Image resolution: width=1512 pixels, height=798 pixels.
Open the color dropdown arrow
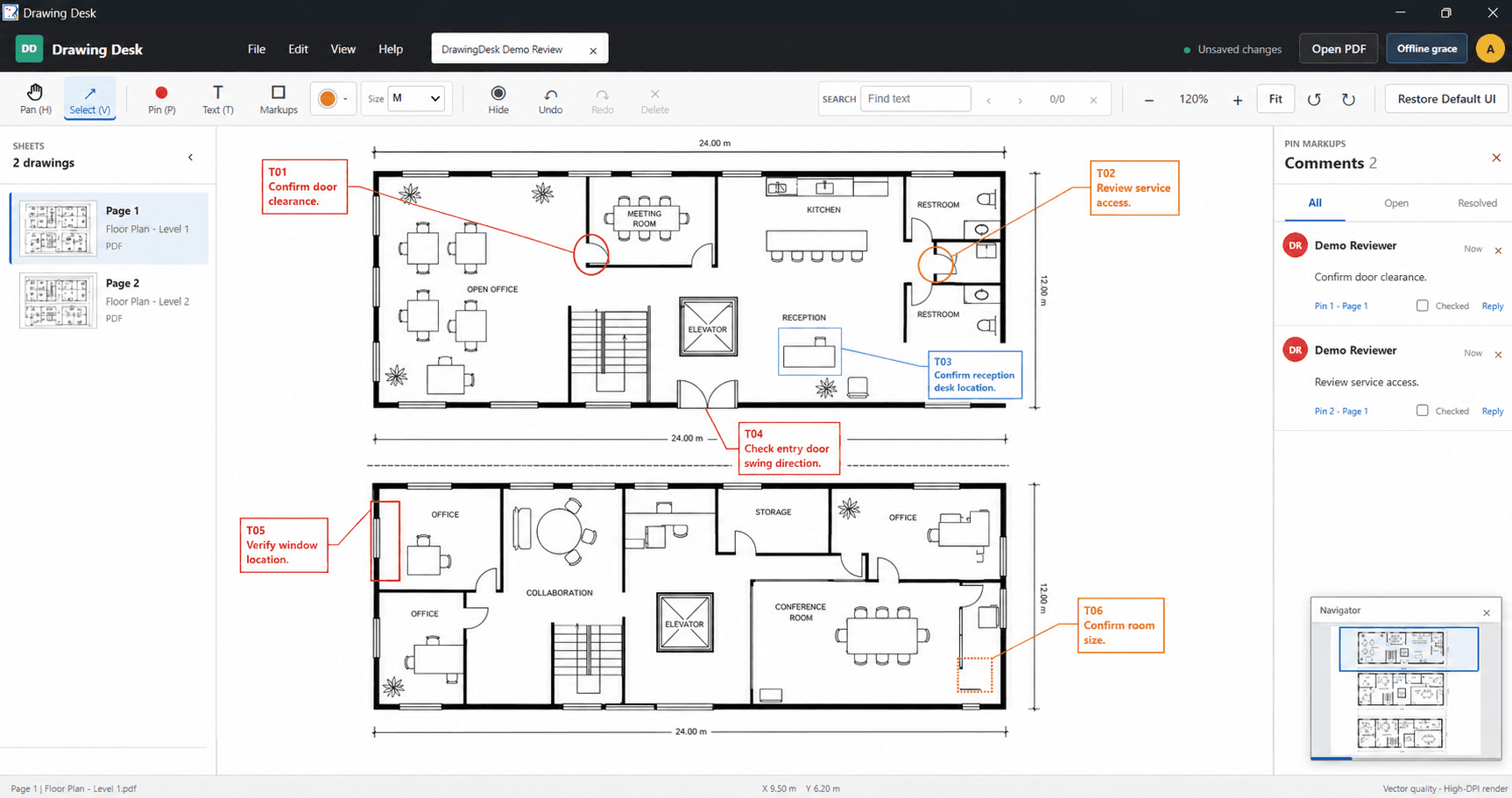pos(346,99)
